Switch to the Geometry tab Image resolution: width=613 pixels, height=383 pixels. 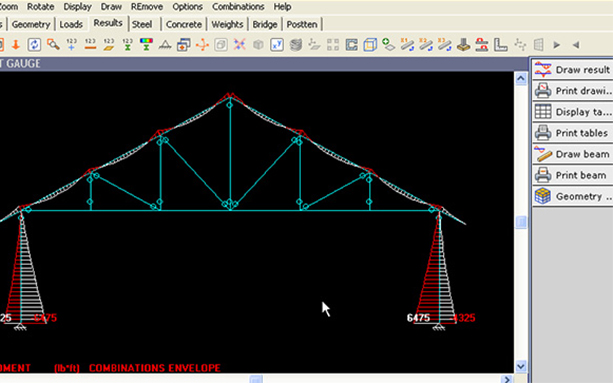click(x=31, y=24)
